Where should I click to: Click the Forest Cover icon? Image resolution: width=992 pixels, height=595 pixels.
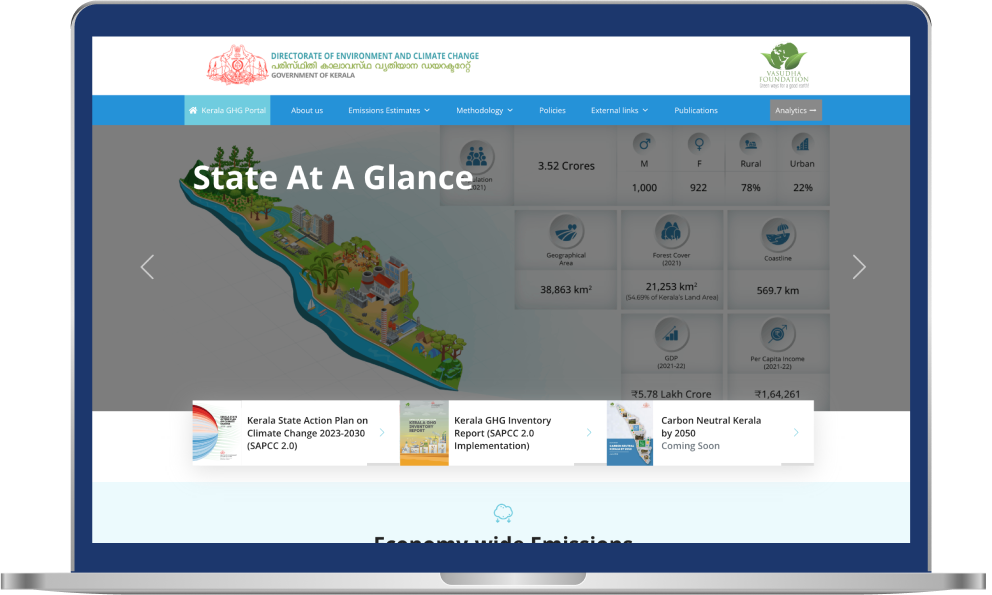pos(672,233)
